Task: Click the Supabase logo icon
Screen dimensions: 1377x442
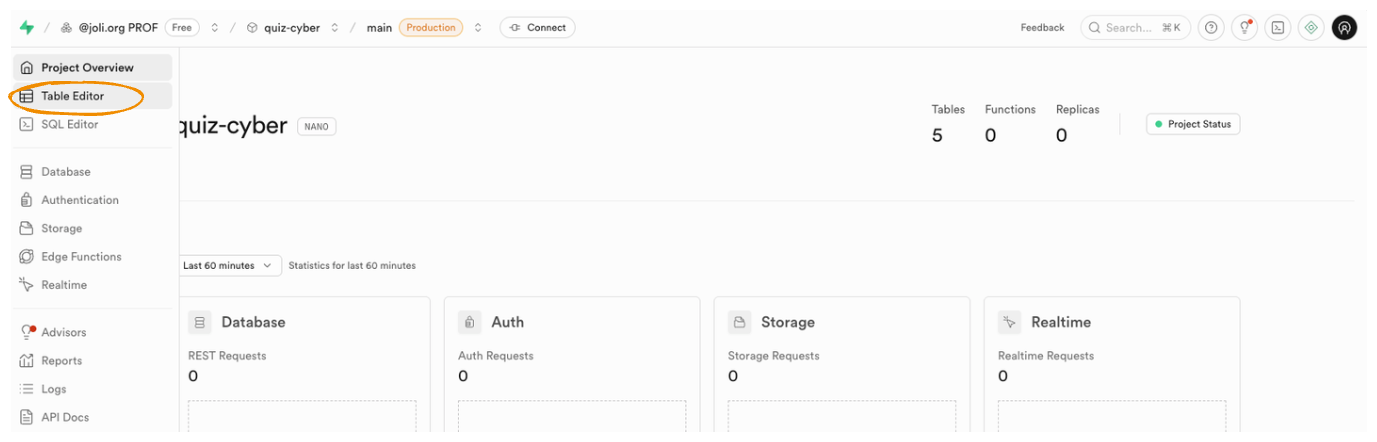Action: (26, 28)
